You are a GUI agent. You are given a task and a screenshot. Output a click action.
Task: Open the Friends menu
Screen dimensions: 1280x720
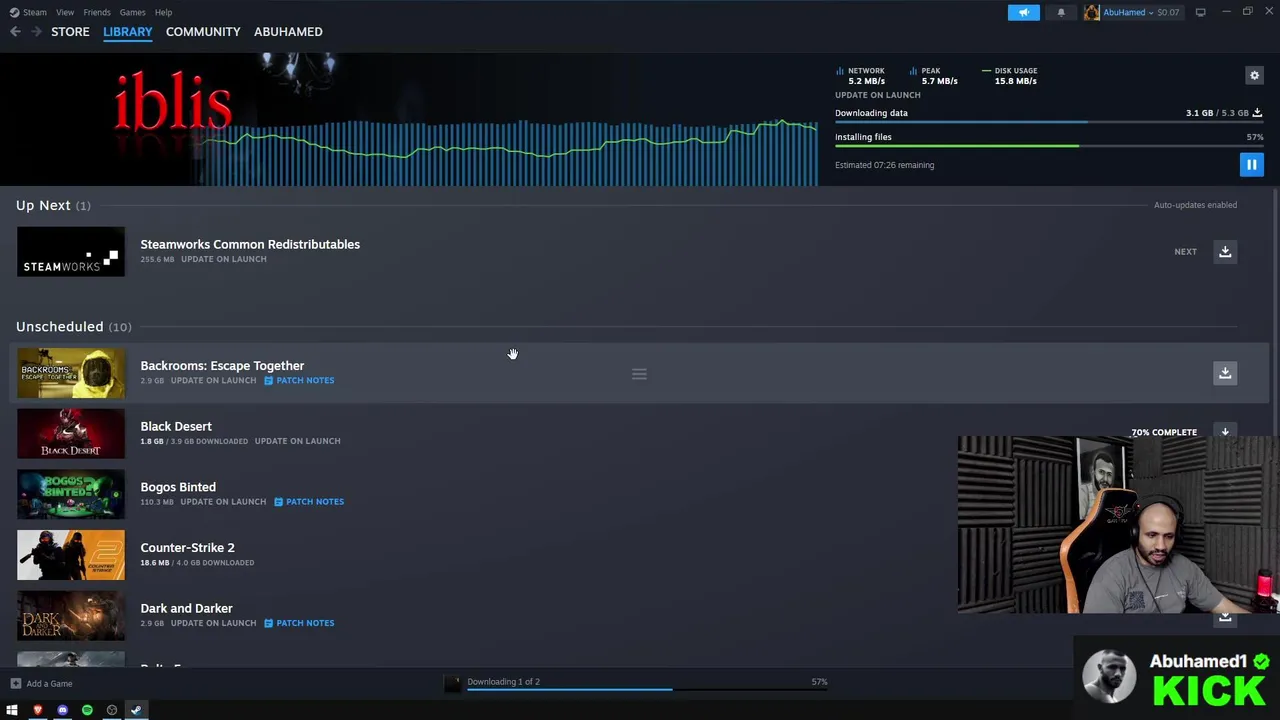(x=97, y=12)
